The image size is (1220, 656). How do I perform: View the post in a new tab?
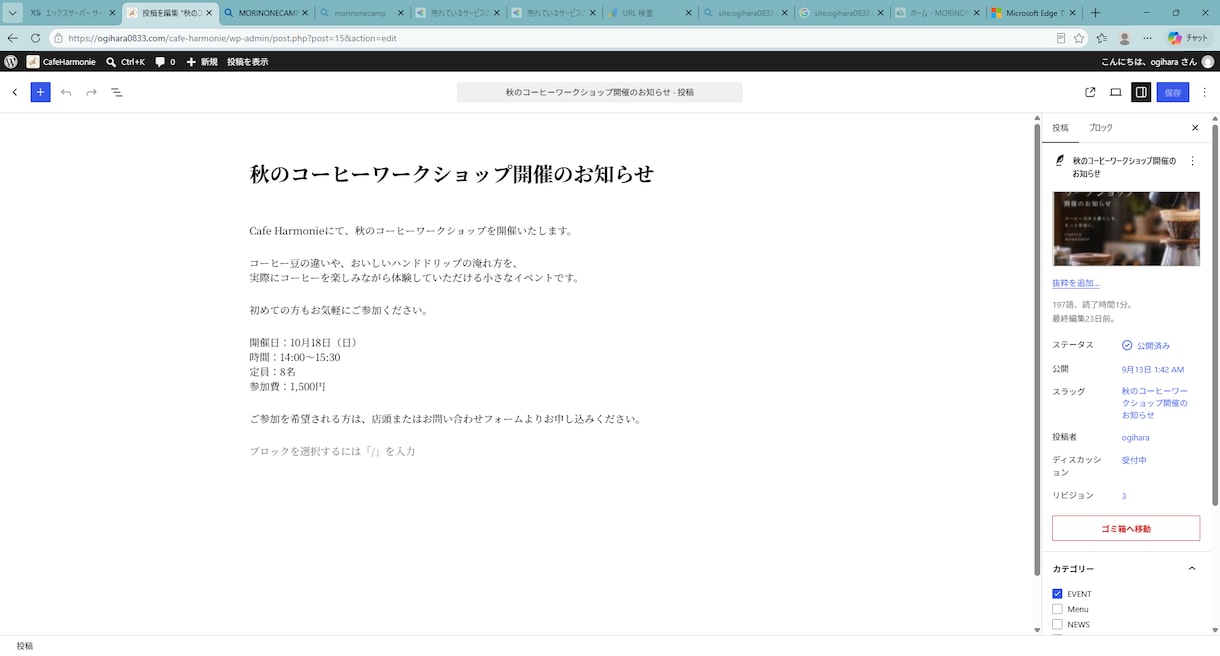point(1090,92)
